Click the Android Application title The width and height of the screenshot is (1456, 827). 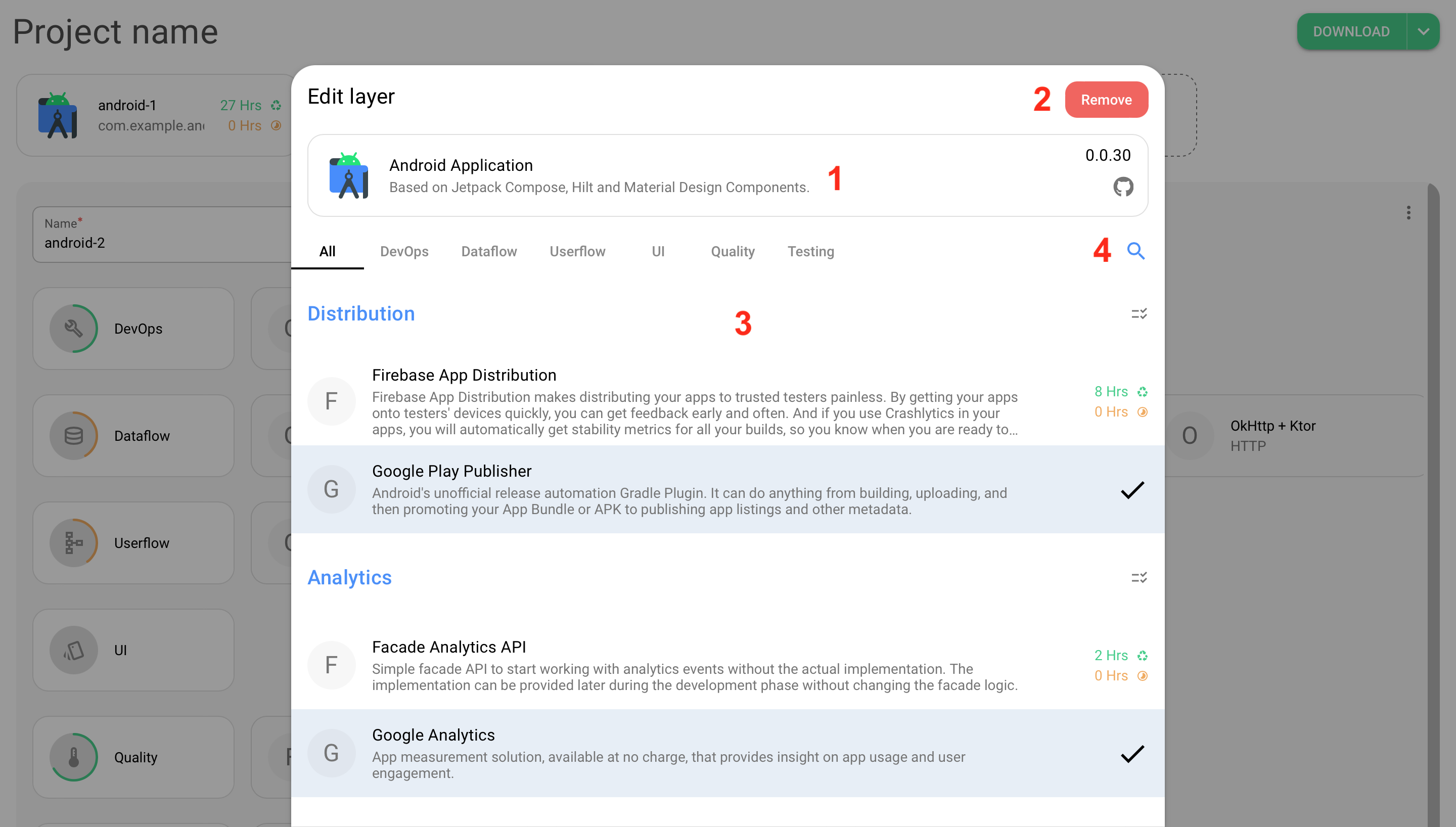click(461, 165)
